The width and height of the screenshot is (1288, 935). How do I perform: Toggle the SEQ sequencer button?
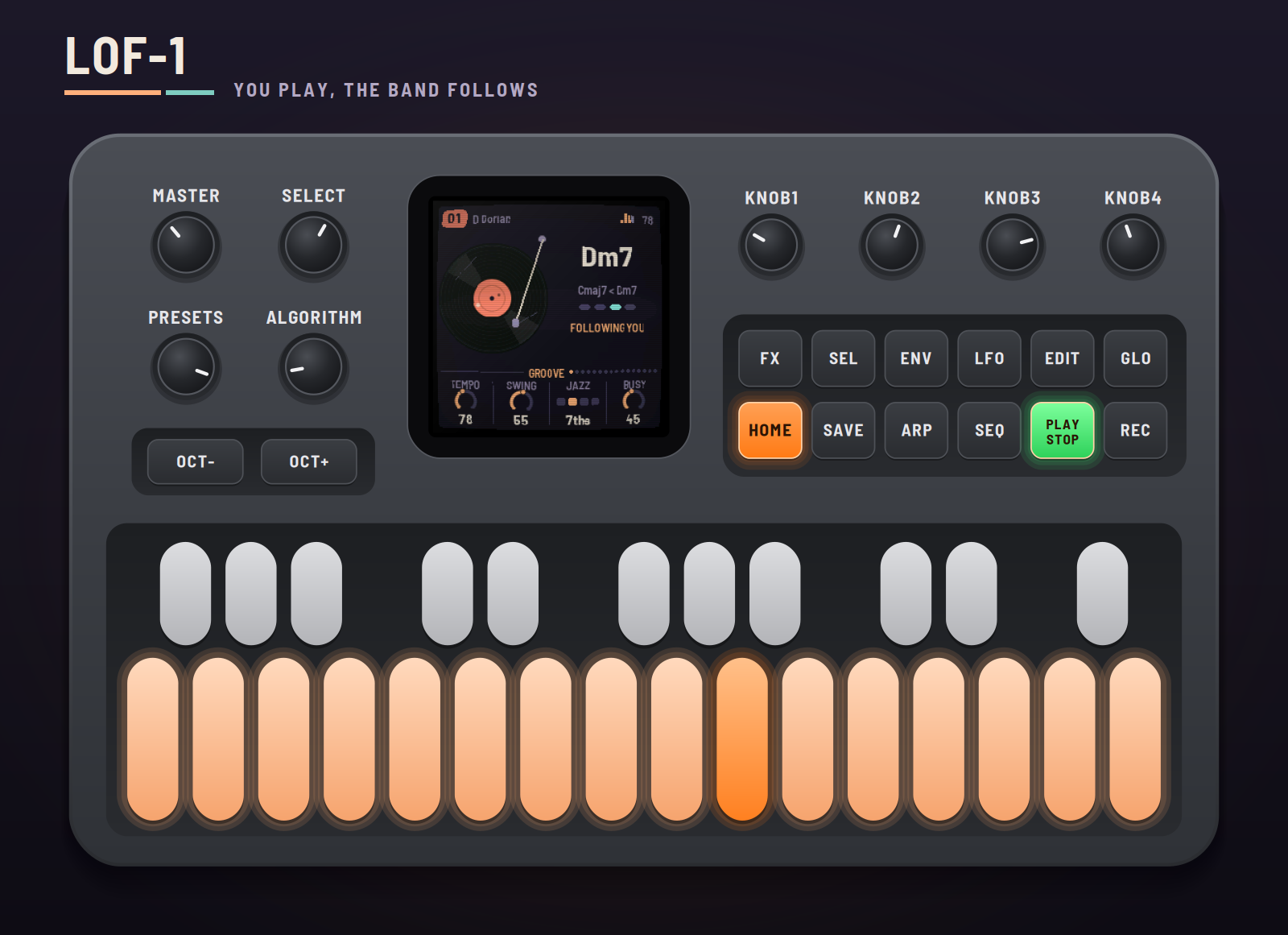(989, 430)
